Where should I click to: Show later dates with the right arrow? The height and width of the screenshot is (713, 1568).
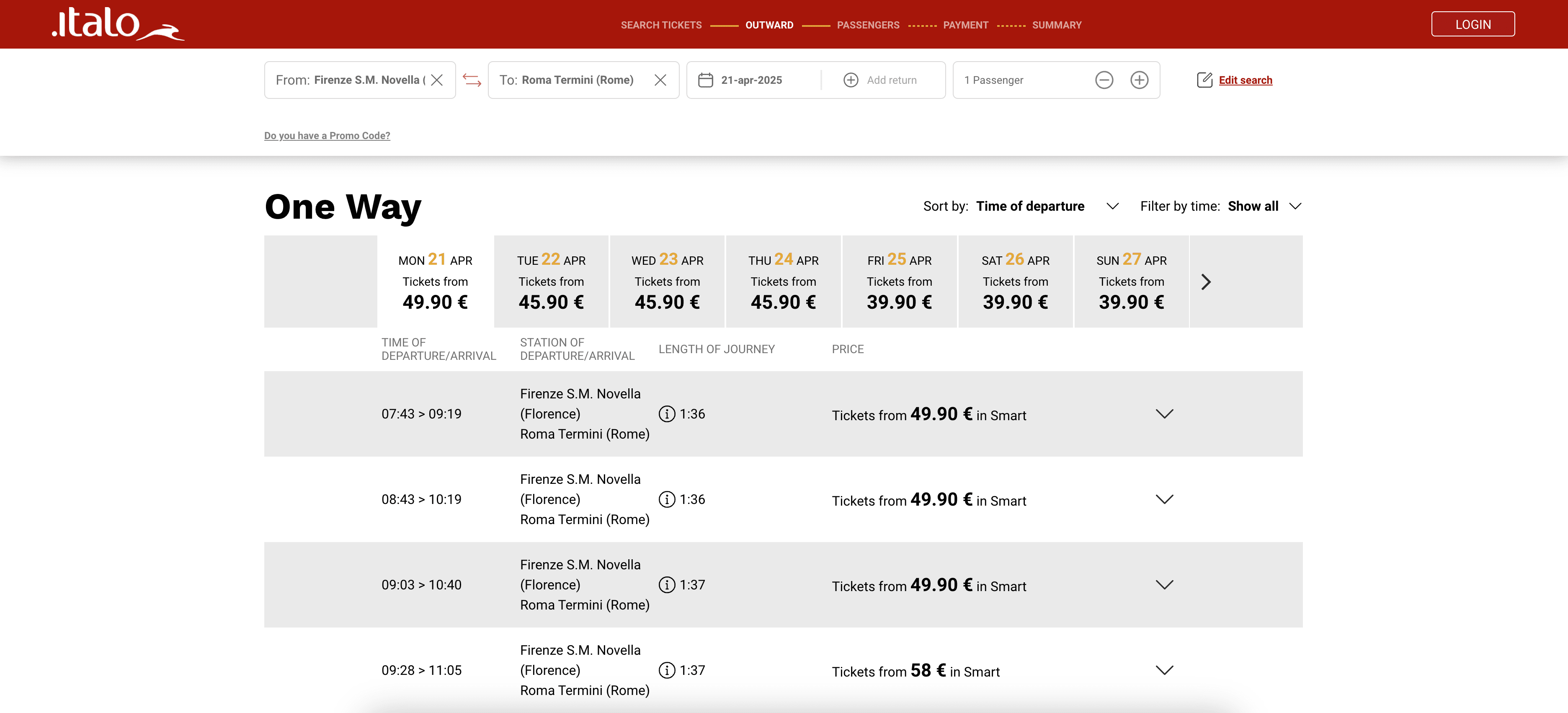coord(1207,281)
